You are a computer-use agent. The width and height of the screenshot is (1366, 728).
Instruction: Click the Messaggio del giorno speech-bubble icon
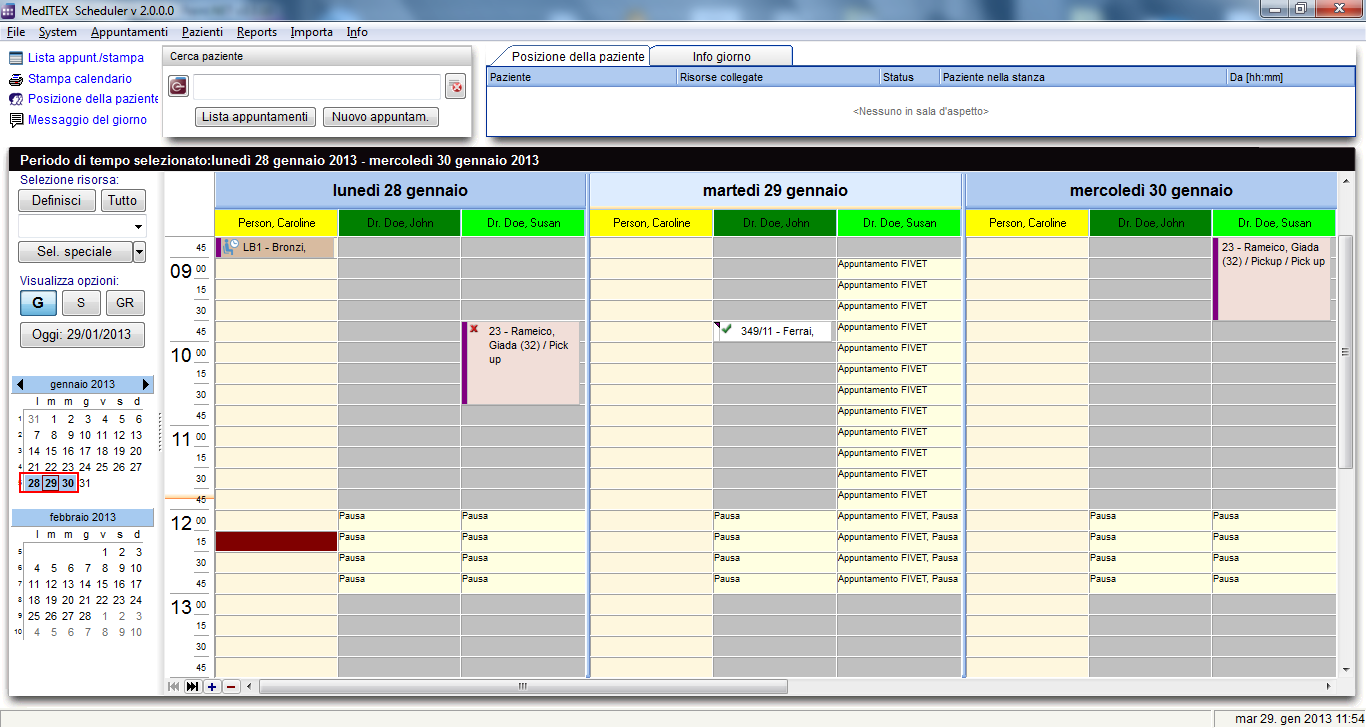[x=16, y=120]
